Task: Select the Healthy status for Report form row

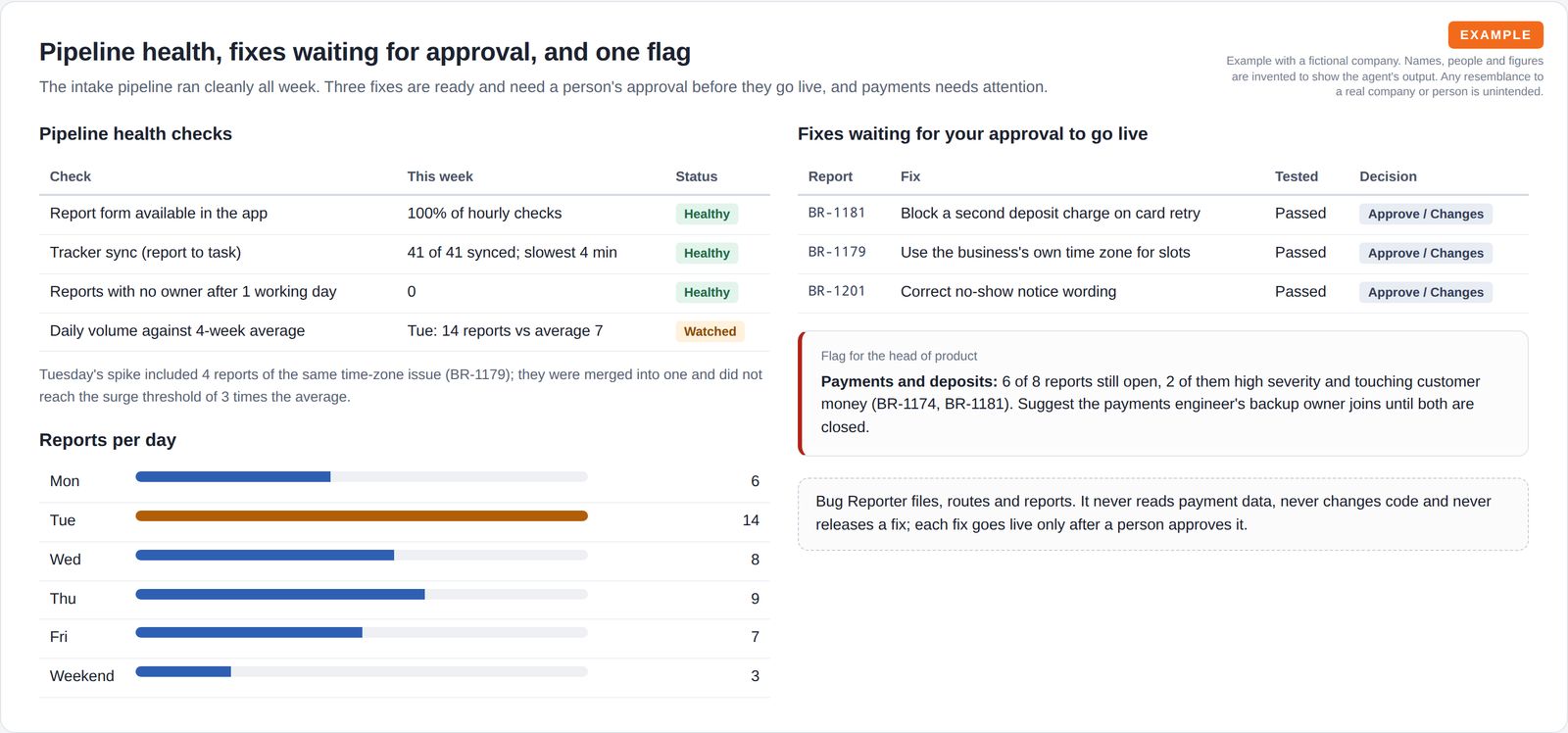Action: (x=707, y=214)
